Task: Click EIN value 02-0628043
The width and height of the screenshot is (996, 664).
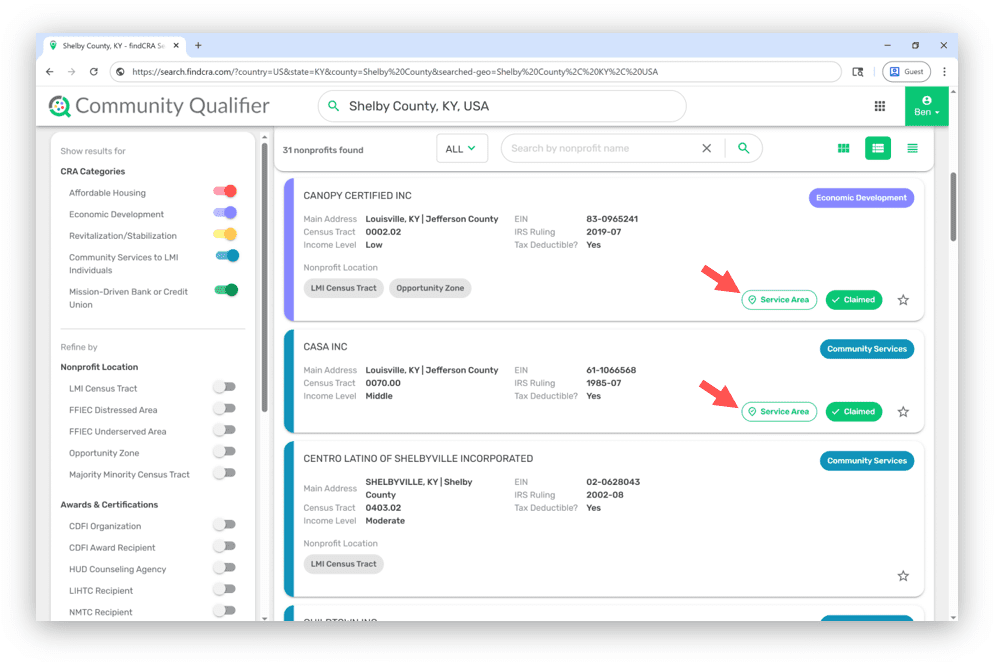Action: (613, 482)
